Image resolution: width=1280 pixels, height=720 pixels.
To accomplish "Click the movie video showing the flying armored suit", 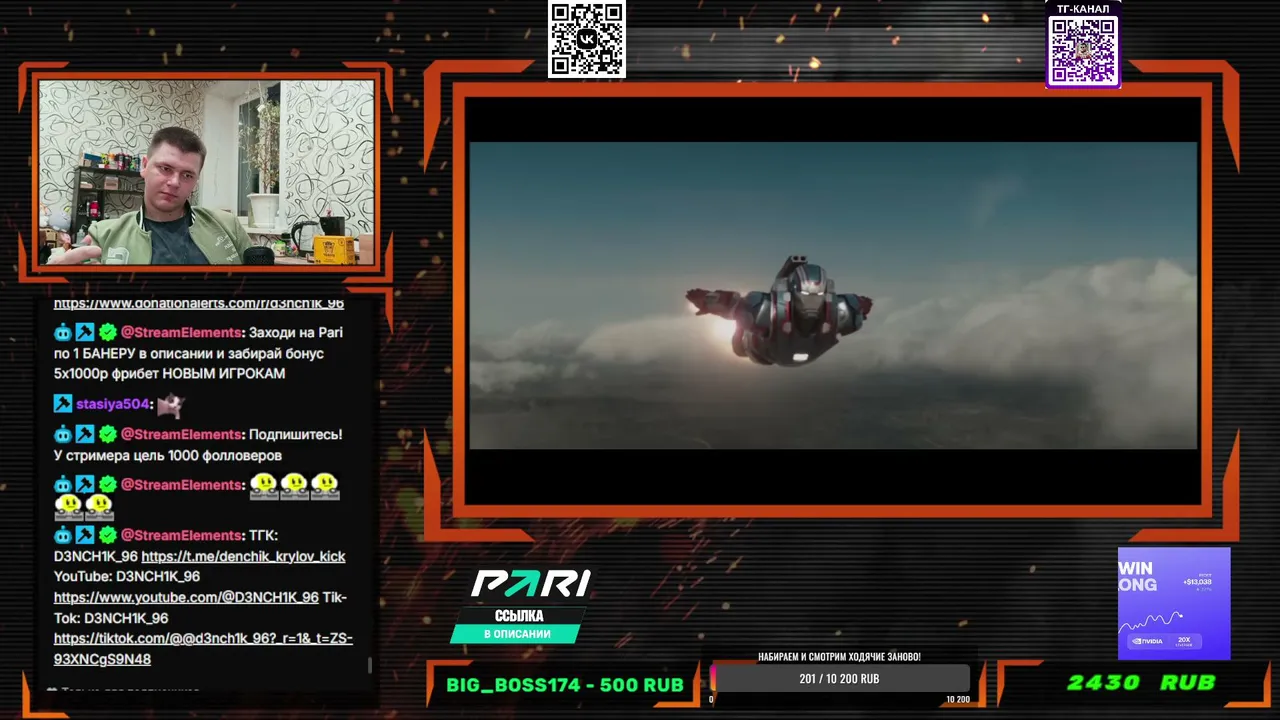I will 833,296.
